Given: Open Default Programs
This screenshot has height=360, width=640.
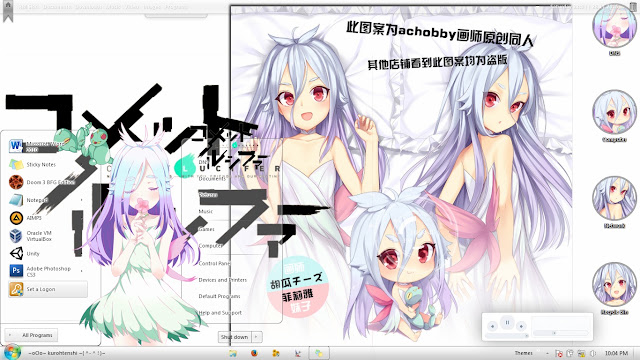Looking at the screenshot, I should click(219, 296).
